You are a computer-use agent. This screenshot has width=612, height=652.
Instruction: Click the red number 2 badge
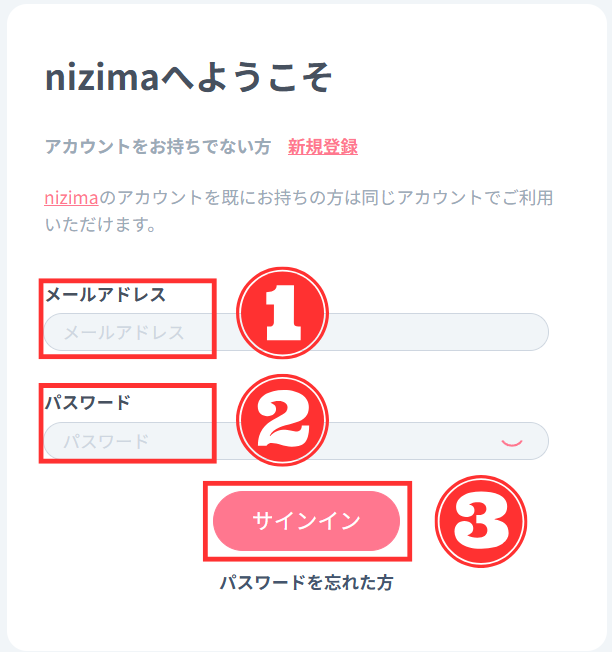281,420
